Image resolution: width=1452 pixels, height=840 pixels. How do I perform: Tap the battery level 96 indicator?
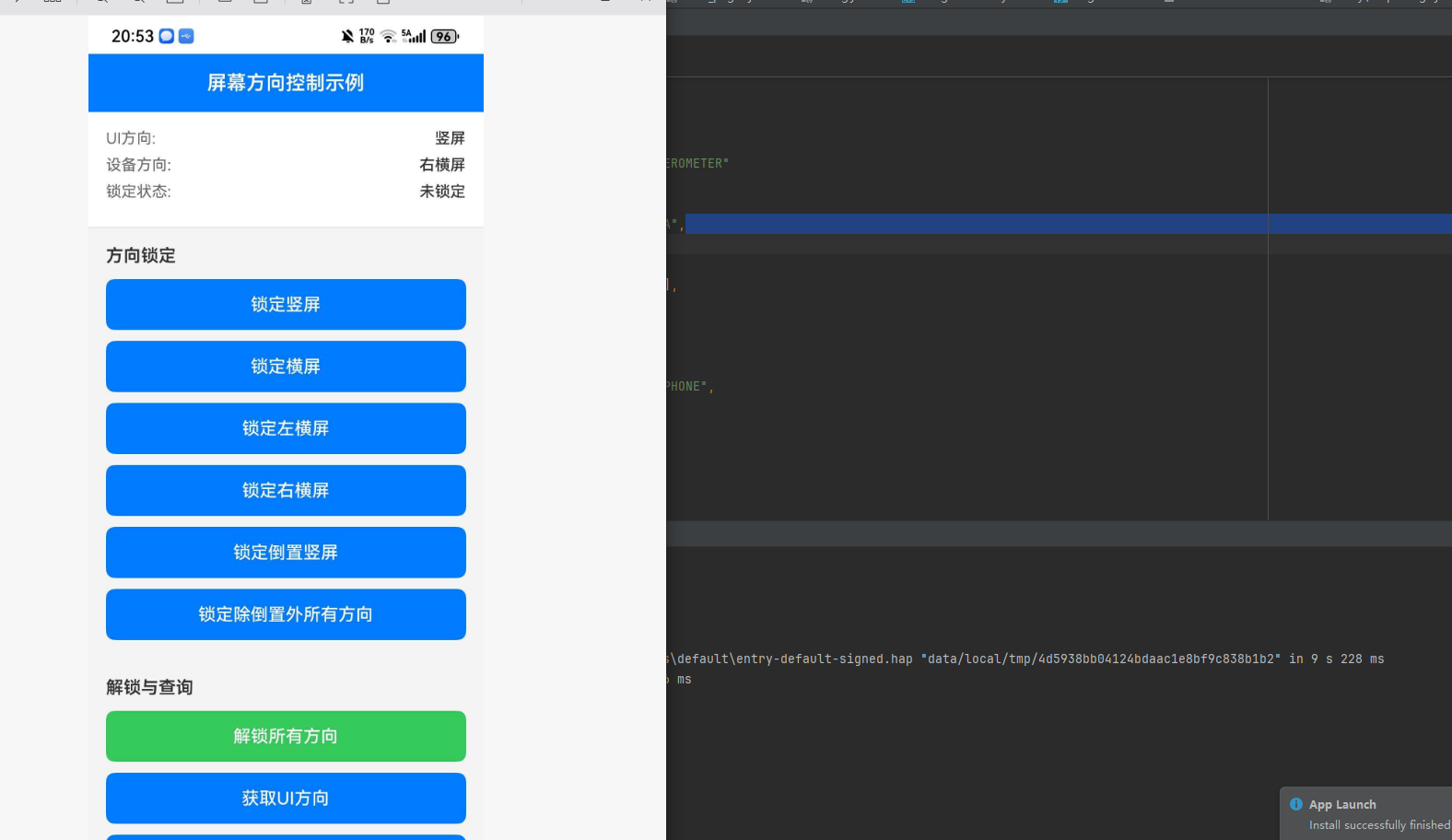[x=445, y=37]
